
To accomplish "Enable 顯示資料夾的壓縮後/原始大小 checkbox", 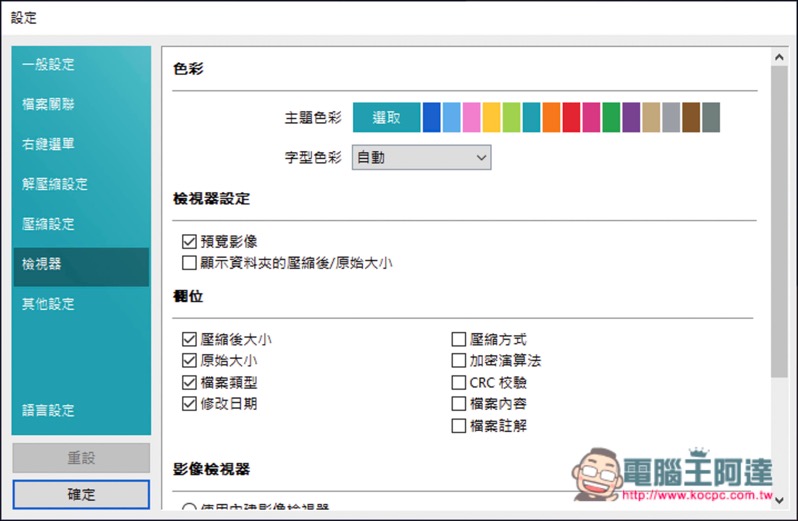I will (x=189, y=263).
